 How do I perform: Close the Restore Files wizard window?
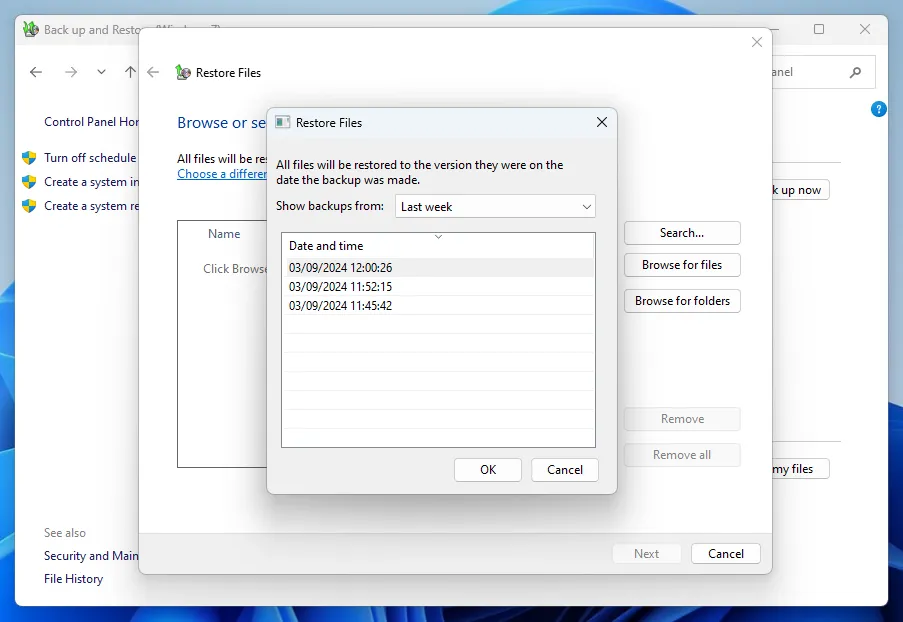tap(757, 42)
